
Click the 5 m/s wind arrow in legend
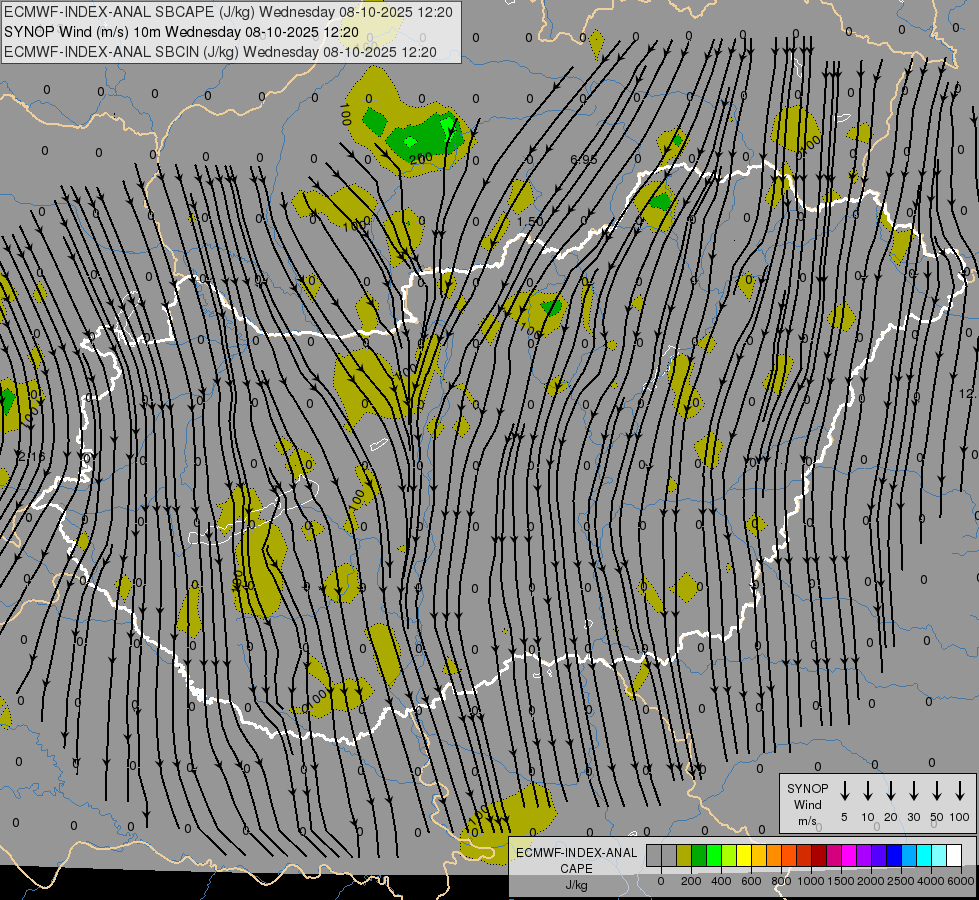click(845, 791)
